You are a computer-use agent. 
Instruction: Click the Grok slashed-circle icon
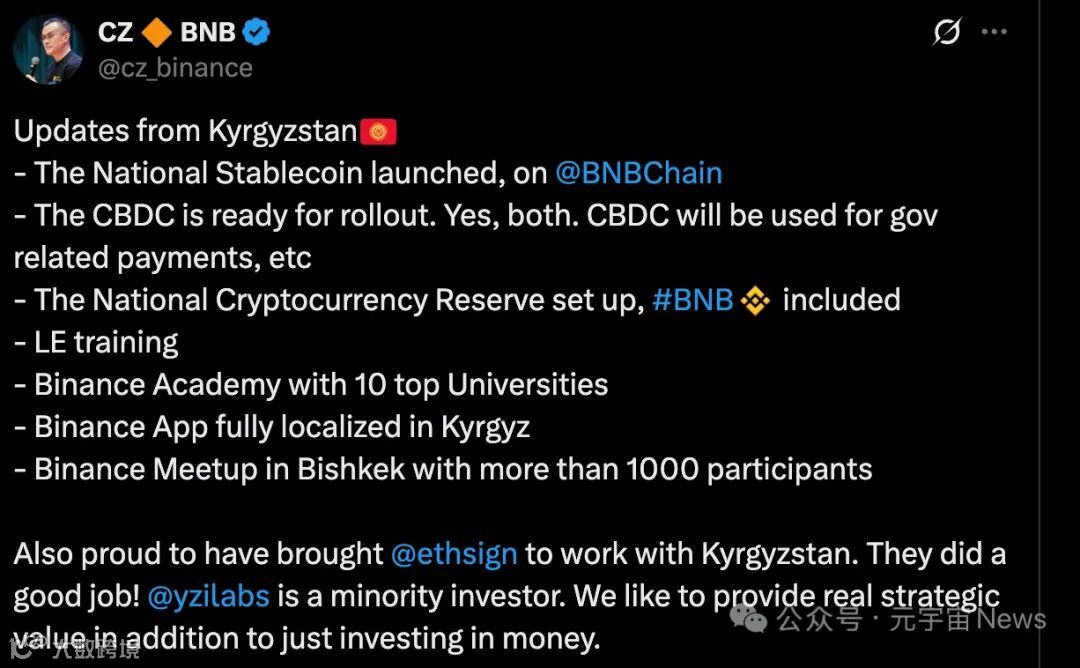(x=946, y=32)
